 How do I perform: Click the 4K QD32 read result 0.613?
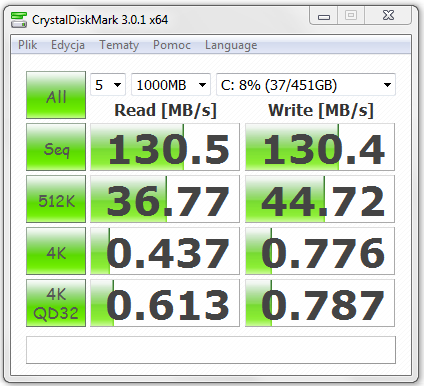165,303
